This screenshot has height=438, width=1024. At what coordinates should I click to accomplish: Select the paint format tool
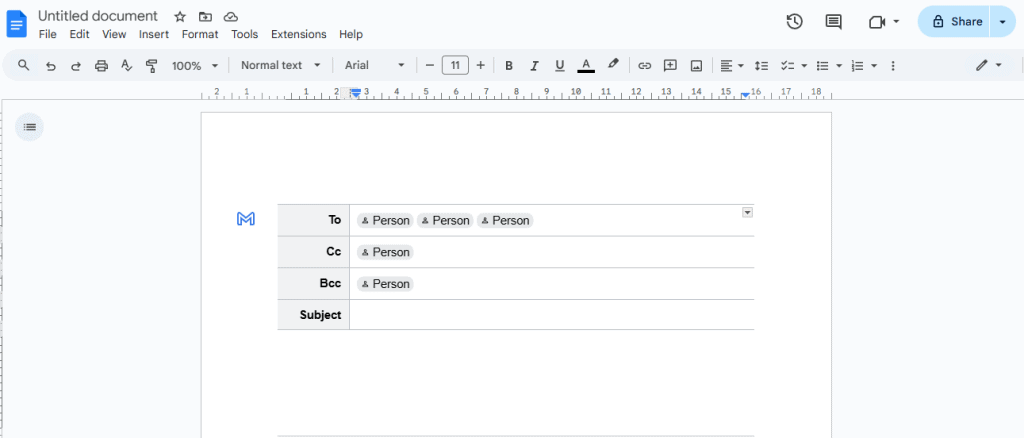click(x=152, y=66)
